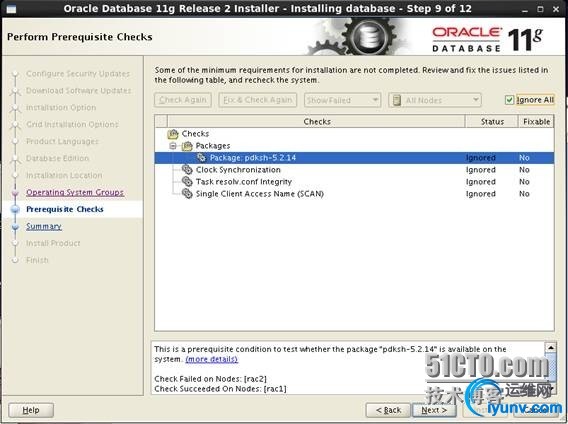
Task: Click the Installation Location step
Action: (64, 175)
